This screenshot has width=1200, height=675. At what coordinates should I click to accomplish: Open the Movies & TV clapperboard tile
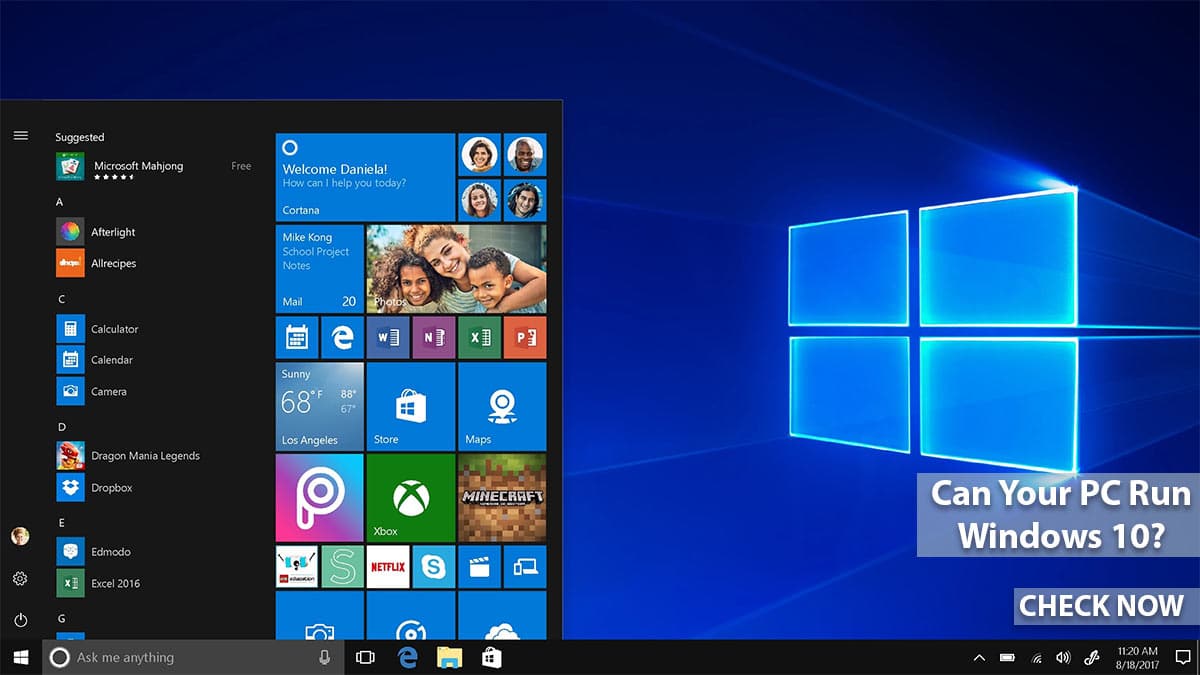[479, 566]
